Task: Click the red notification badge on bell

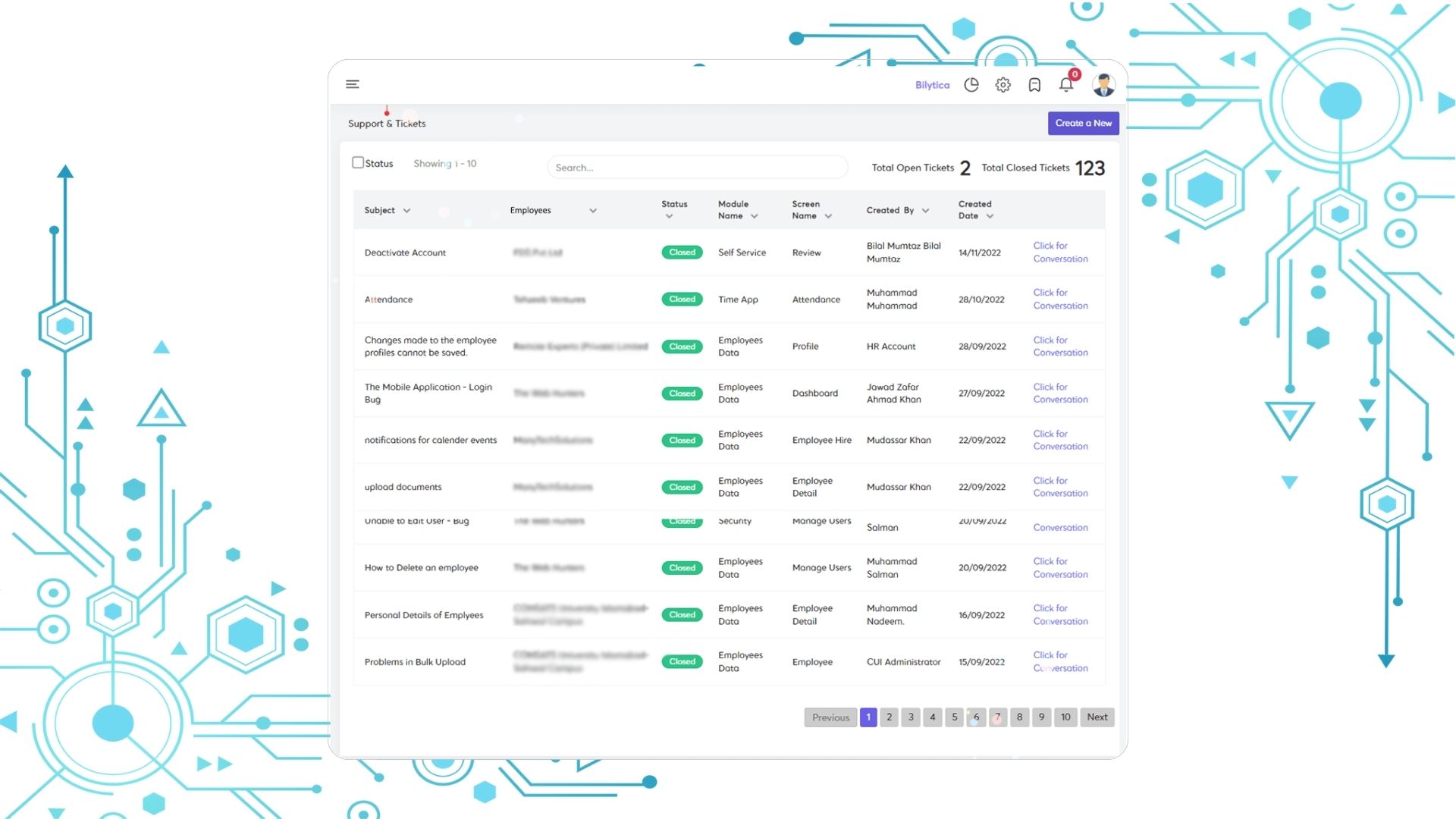Action: click(x=1075, y=74)
